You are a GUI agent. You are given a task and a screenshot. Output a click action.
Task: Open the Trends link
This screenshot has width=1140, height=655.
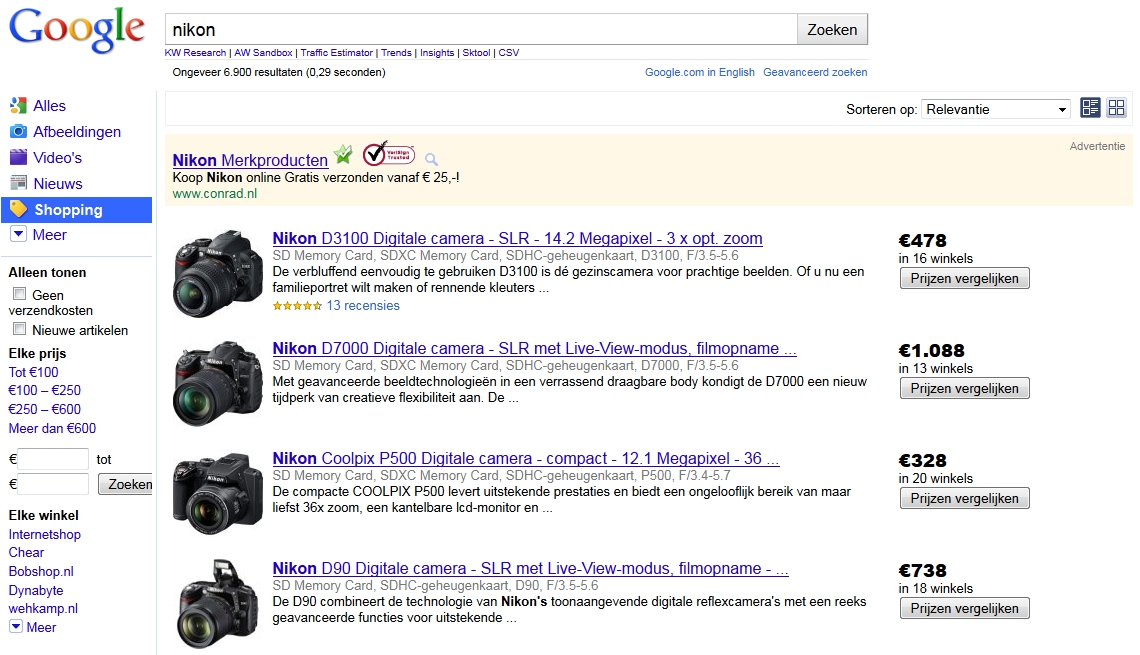[x=396, y=52]
